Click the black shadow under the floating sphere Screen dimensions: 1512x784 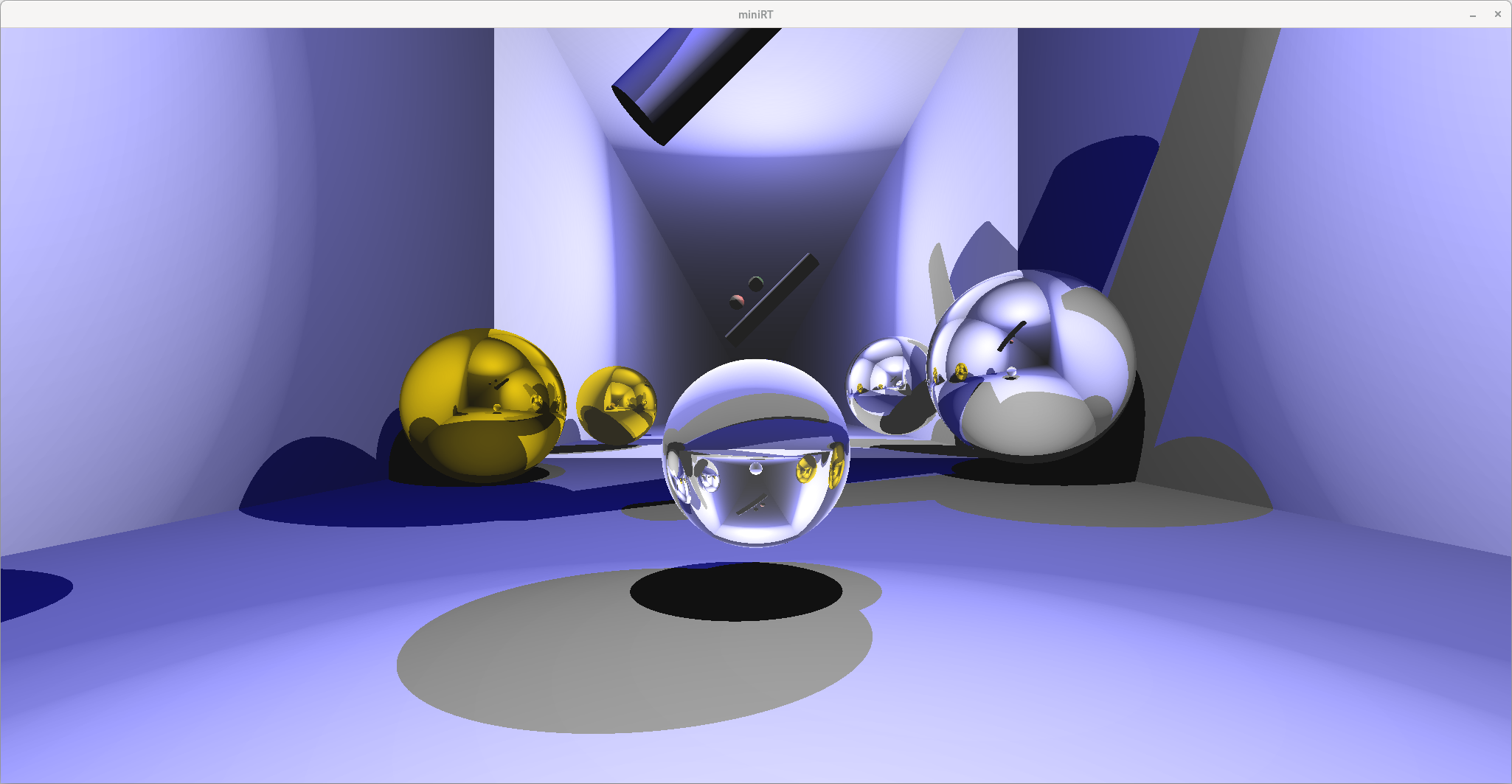tap(735, 592)
